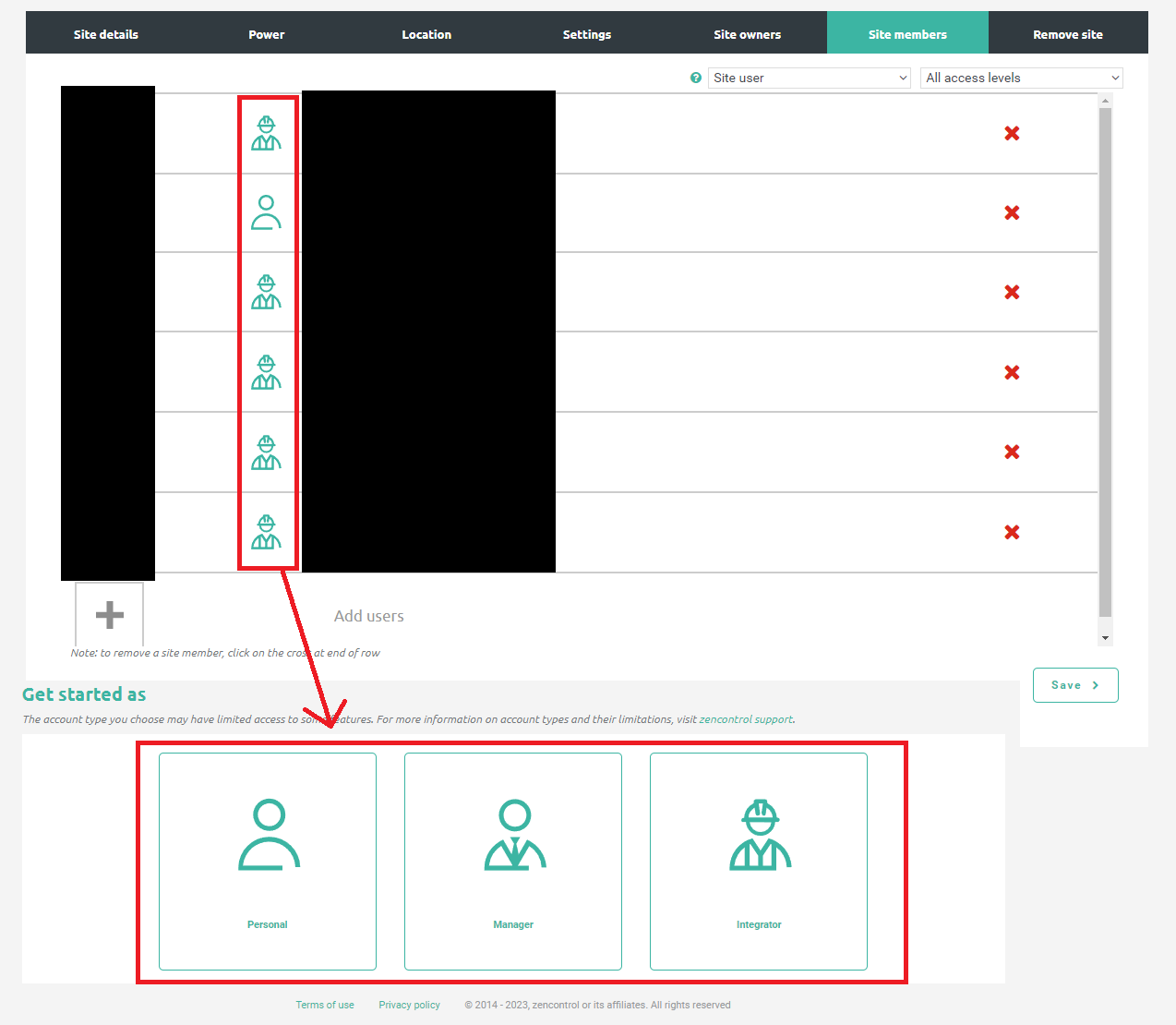The width and height of the screenshot is (1176, 1025).
Task: Click personal user icon in second member row
Action: [x=266, y=212]
